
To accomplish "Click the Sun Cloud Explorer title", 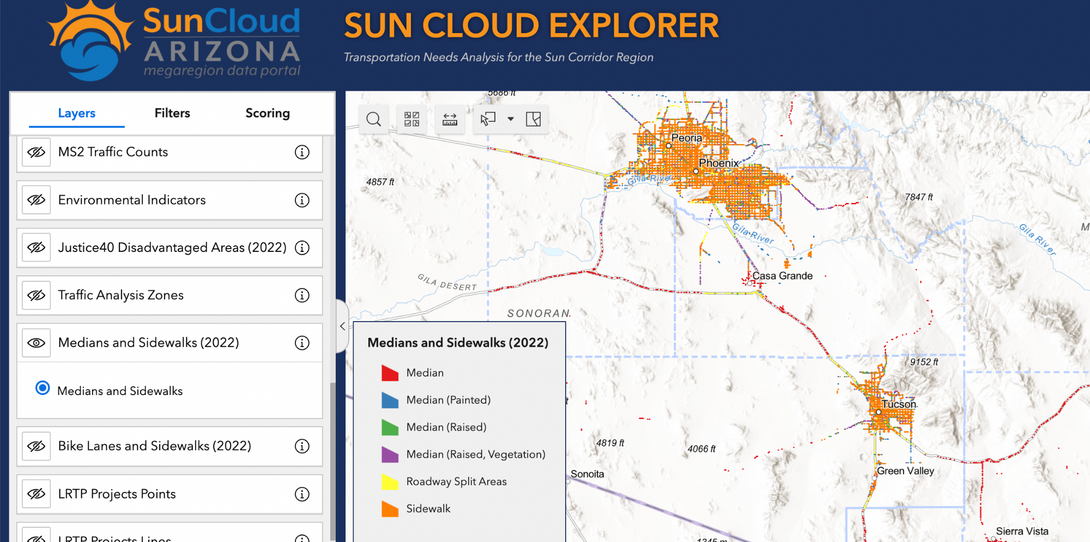I will tap(532, 26).
